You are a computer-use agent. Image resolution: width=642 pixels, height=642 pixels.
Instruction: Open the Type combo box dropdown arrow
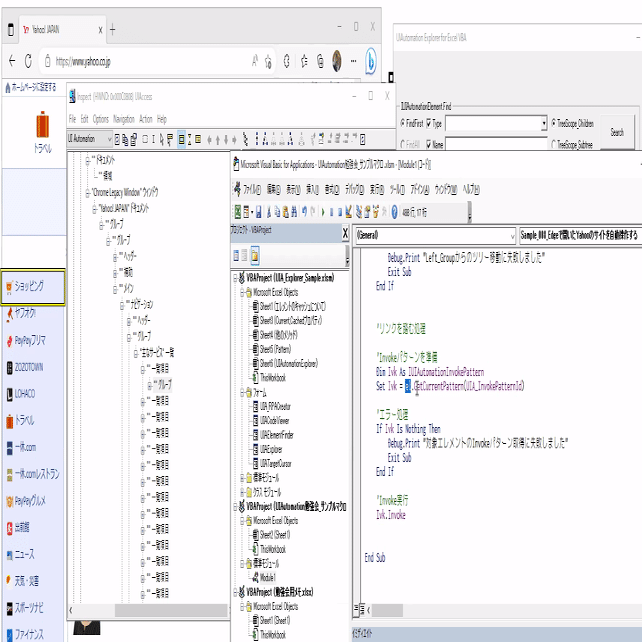coord(544,123)
